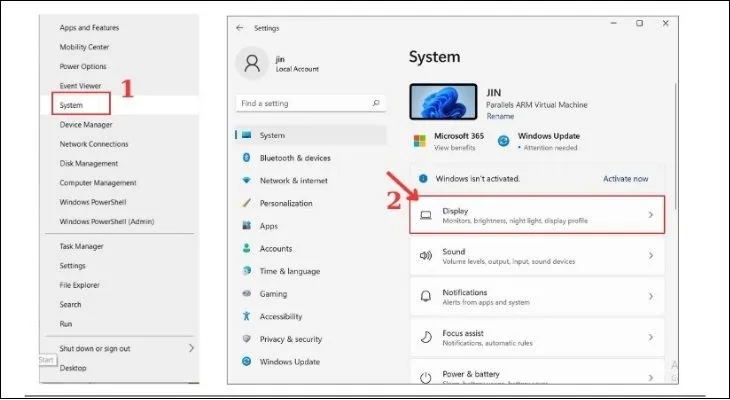
Task: Choose Desktop in the context menu
Action: pos(73,367)
